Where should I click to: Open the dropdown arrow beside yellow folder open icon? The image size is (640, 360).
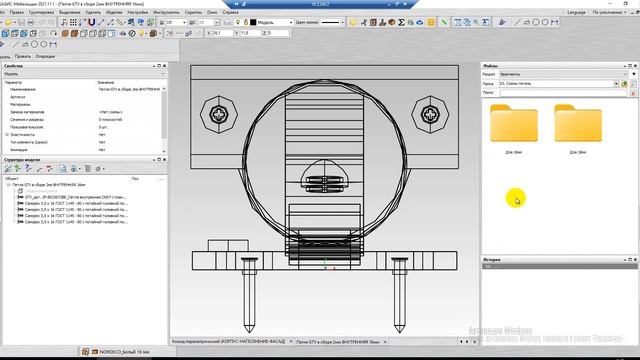16,22
